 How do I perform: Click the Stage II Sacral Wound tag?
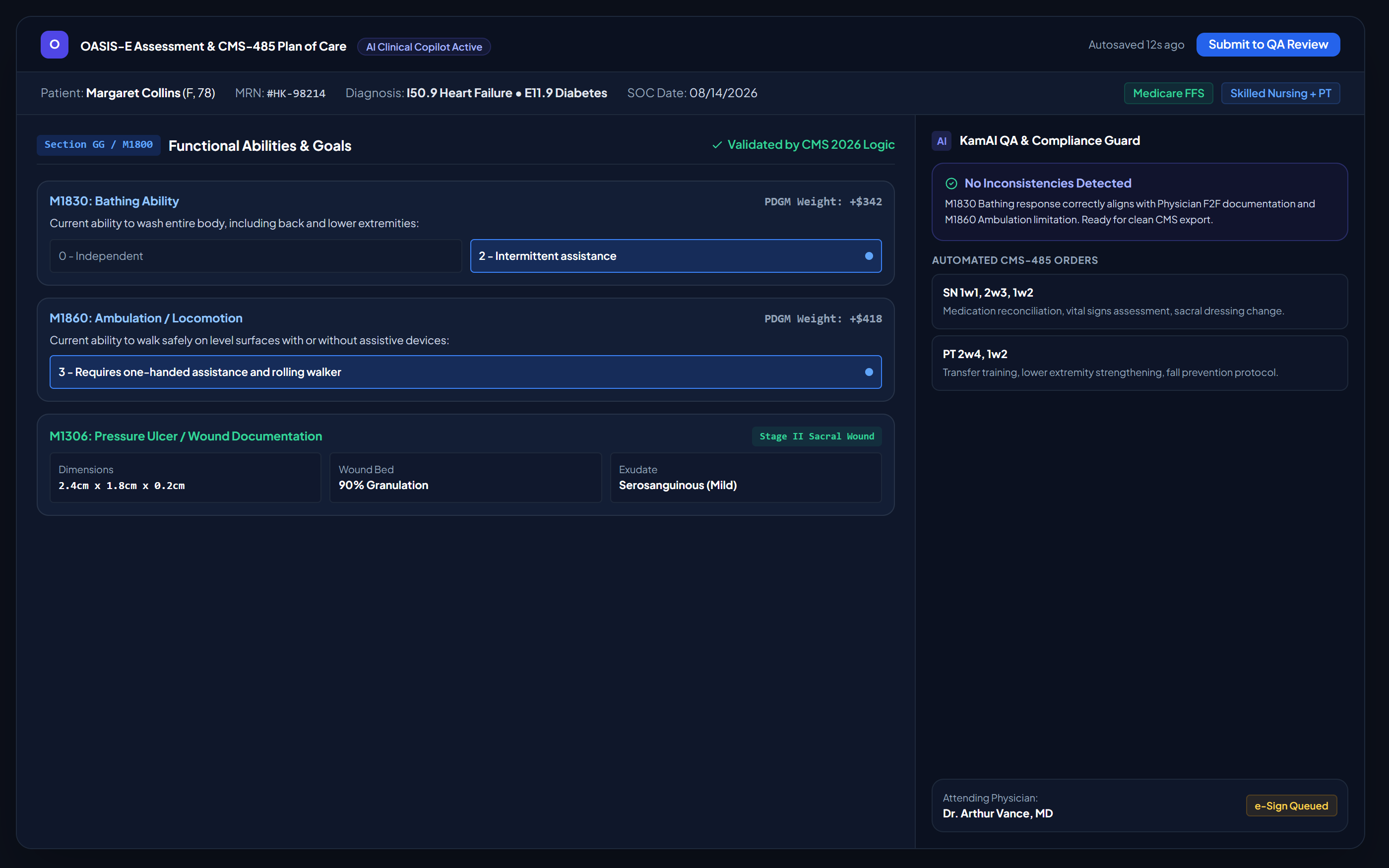[817, 436]
